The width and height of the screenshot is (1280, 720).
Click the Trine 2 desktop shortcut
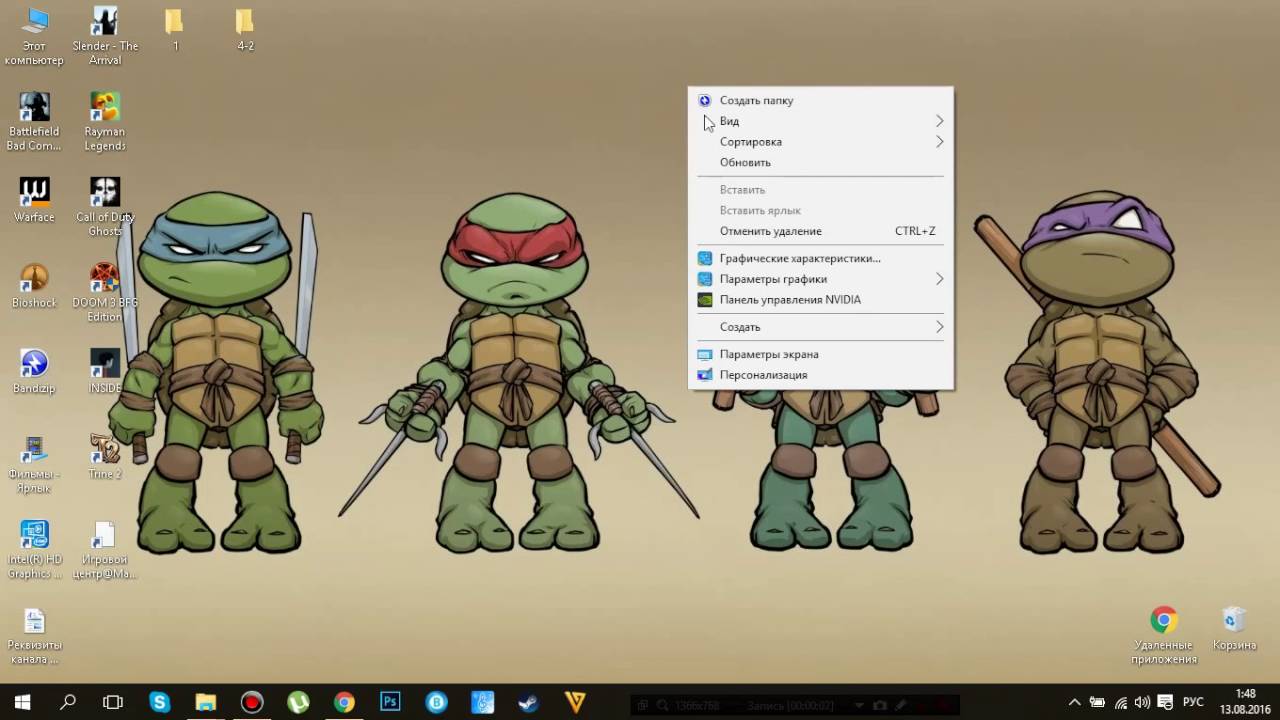tap(105, 457)
